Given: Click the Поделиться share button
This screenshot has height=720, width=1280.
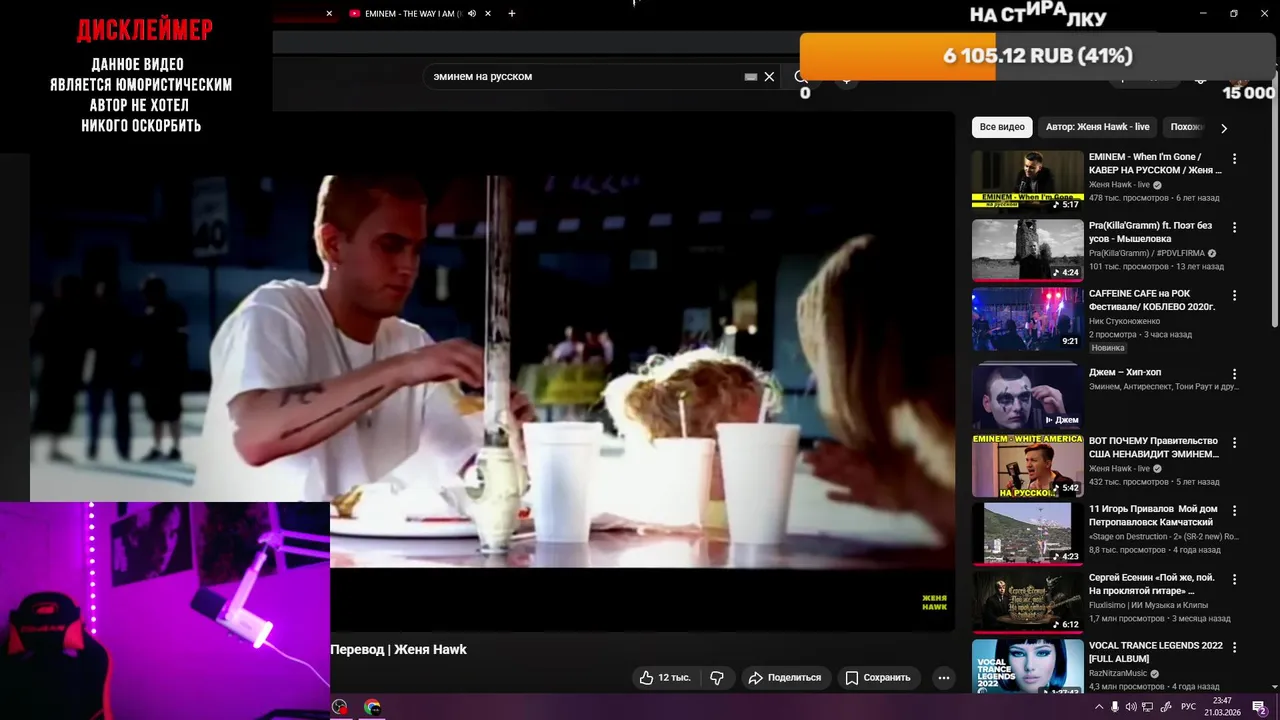Looking at the screenshot, I should click(785, 677).
